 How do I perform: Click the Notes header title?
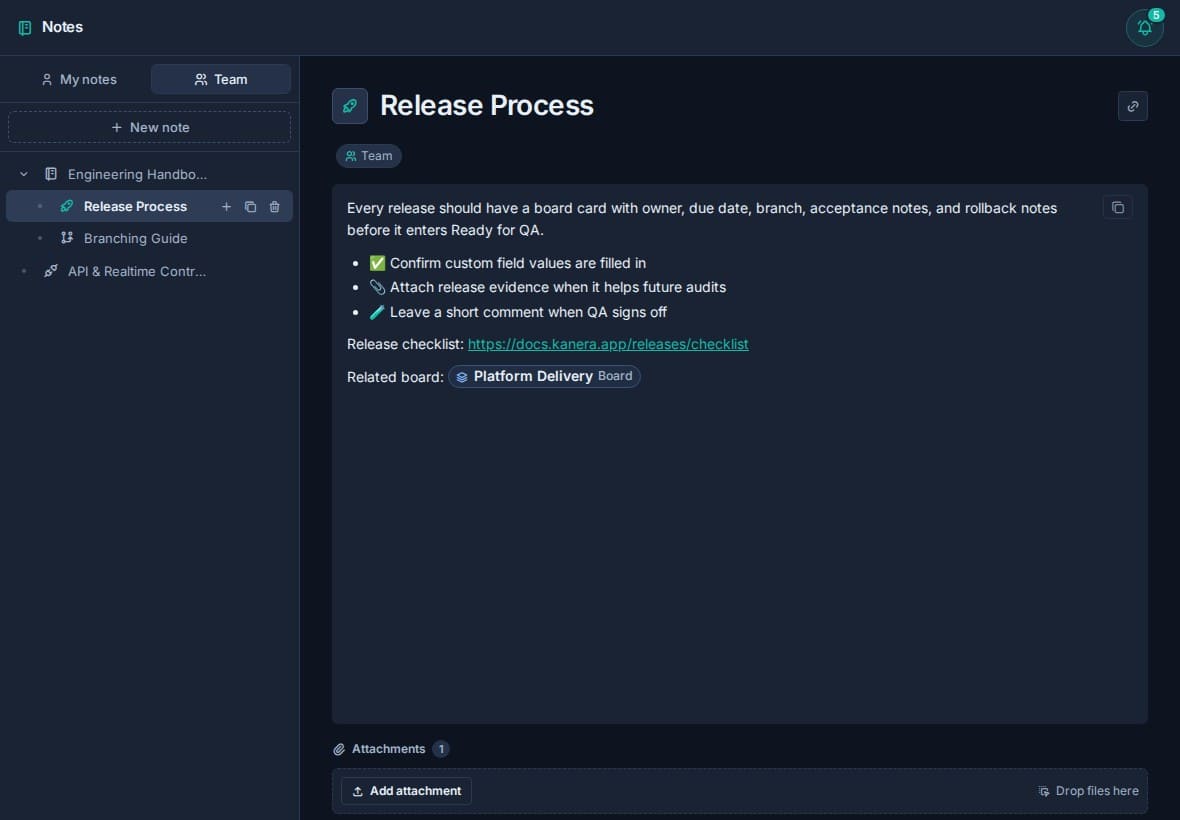(62, 27)
